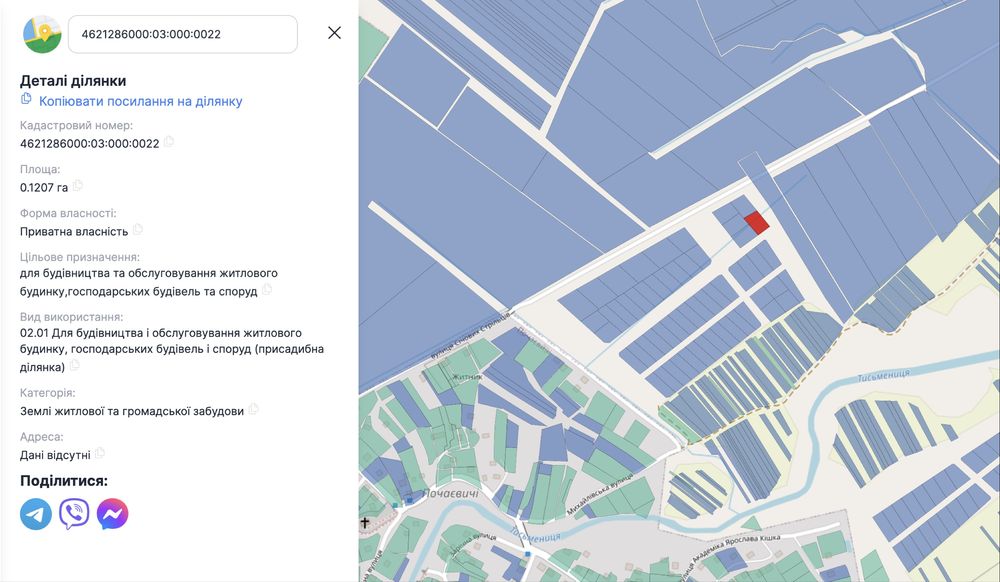
Task: Copy the 'Вид використання' usage text
Action: (x=75, y=365)
